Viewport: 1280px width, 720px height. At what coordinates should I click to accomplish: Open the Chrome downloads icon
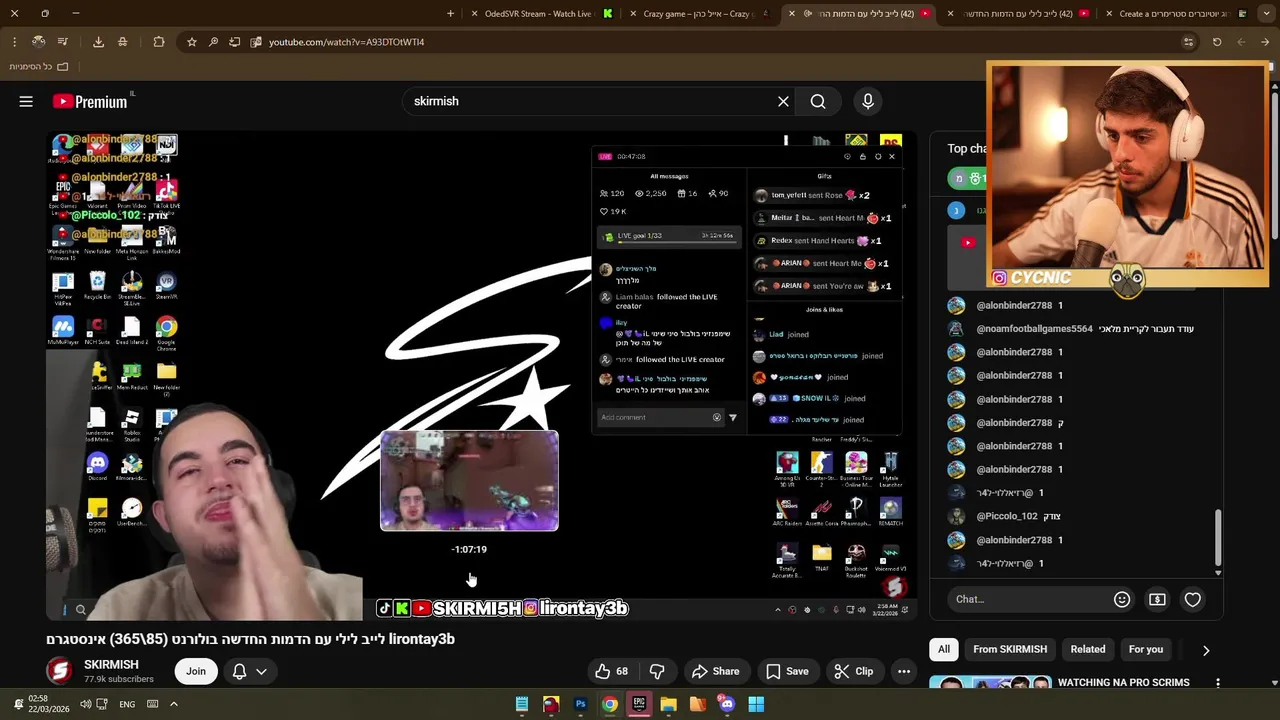[98, 42]
